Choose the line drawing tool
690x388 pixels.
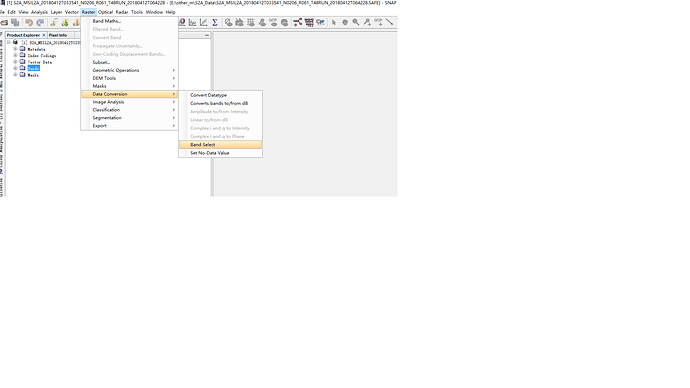click(389, 22)
